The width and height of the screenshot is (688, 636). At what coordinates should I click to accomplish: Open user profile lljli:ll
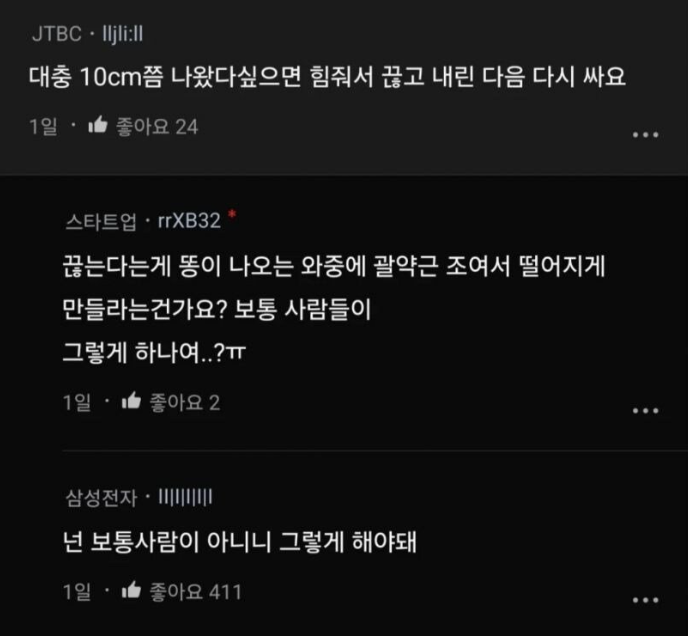click(x=122, y=34)
